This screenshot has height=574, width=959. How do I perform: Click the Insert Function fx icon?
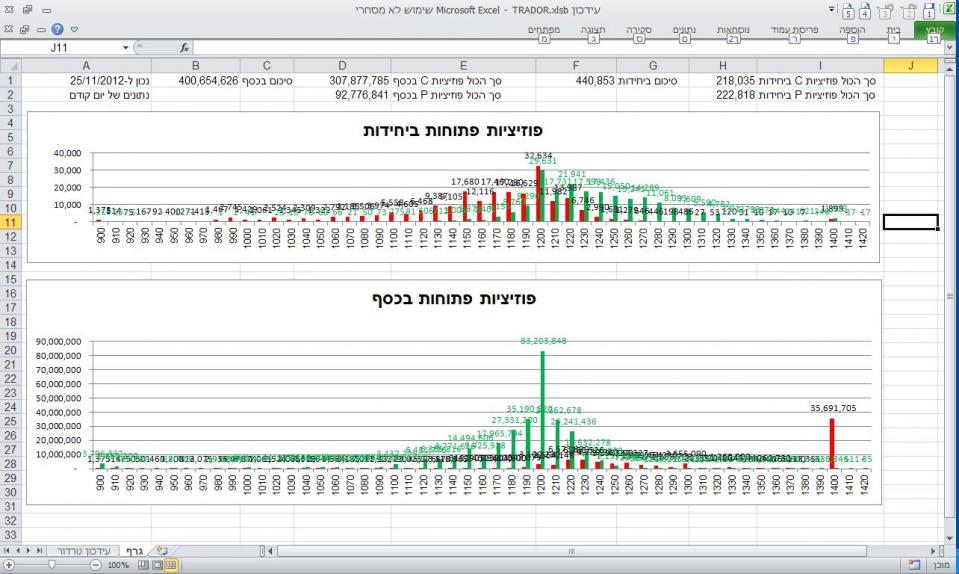click(184, 47)
